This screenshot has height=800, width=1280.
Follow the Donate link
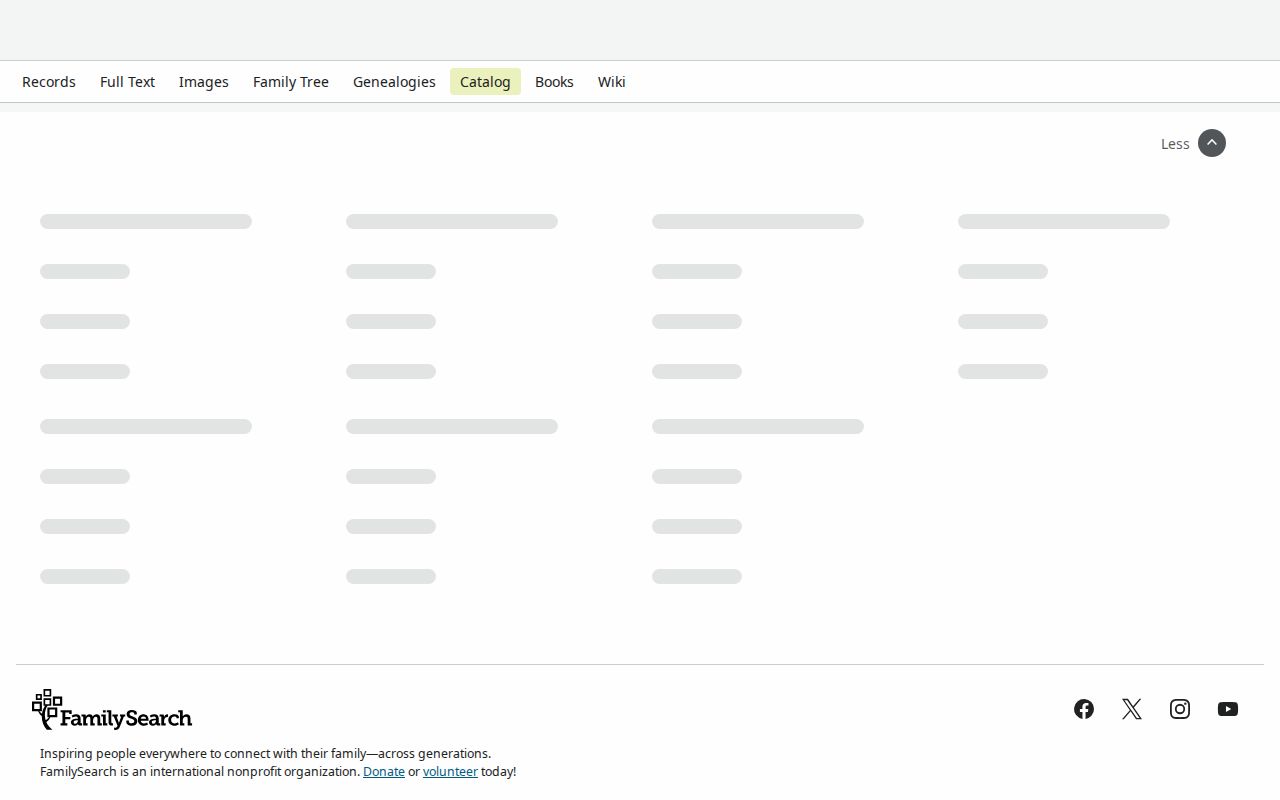click(x=384, y=772)
